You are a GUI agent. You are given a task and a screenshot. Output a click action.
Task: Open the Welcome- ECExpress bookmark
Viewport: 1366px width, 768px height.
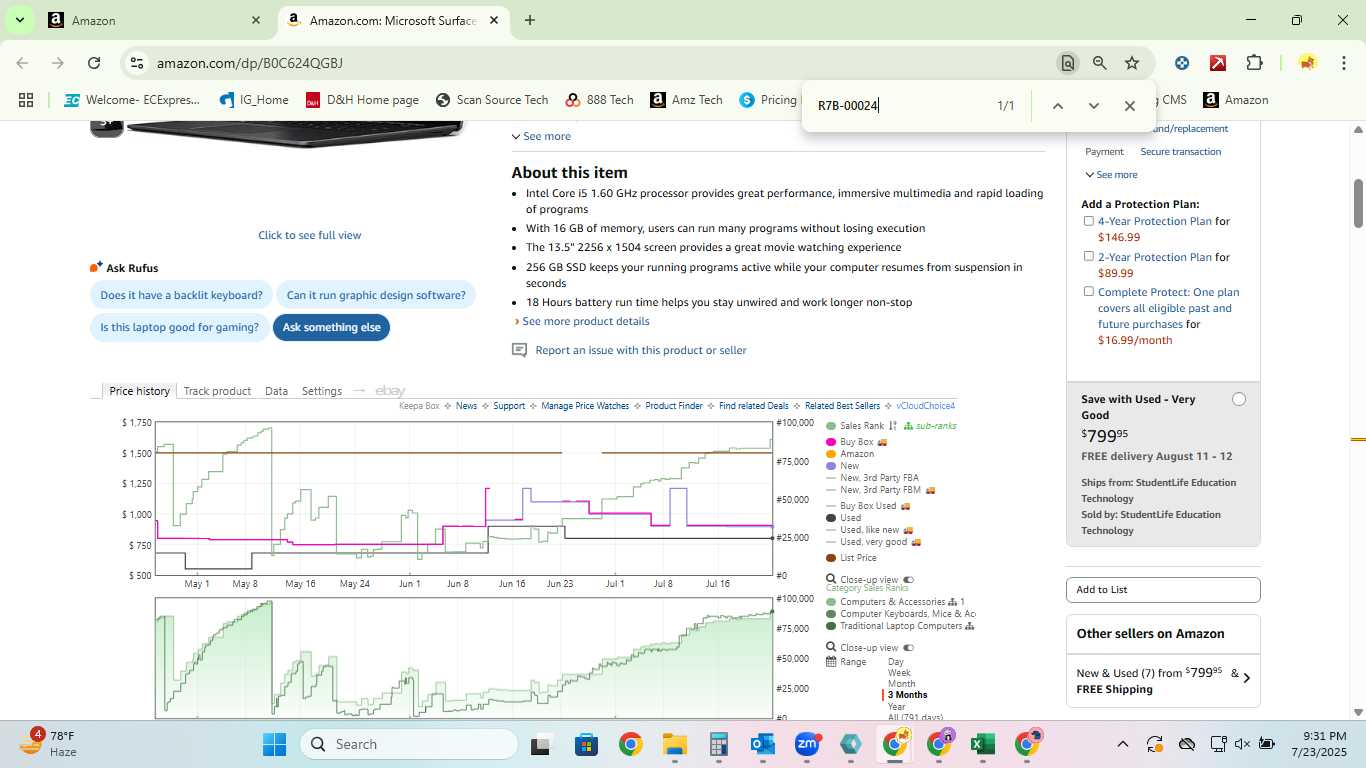[x=132, y=100]
